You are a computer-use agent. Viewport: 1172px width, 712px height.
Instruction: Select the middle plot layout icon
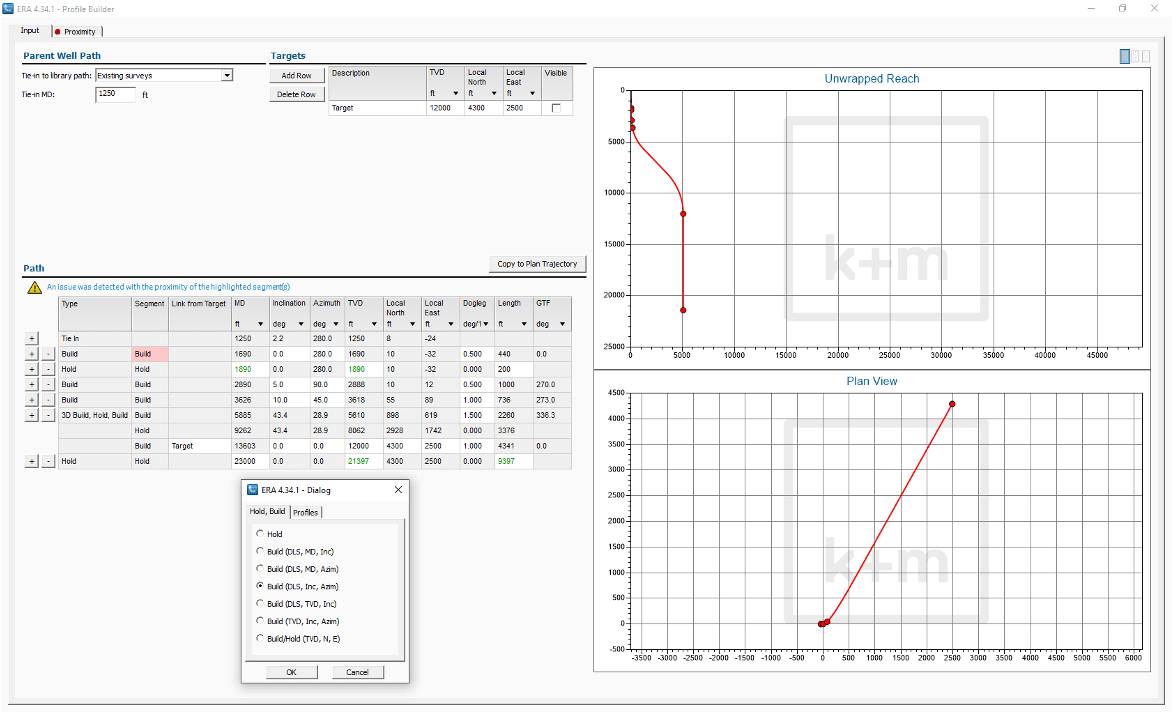(1135, 56)
